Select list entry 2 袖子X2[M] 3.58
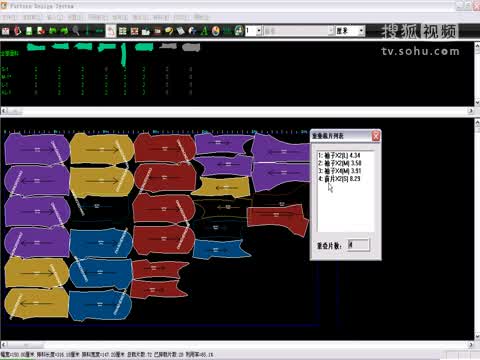The height and width of the screenshot is (360, 480). point(339,163)
